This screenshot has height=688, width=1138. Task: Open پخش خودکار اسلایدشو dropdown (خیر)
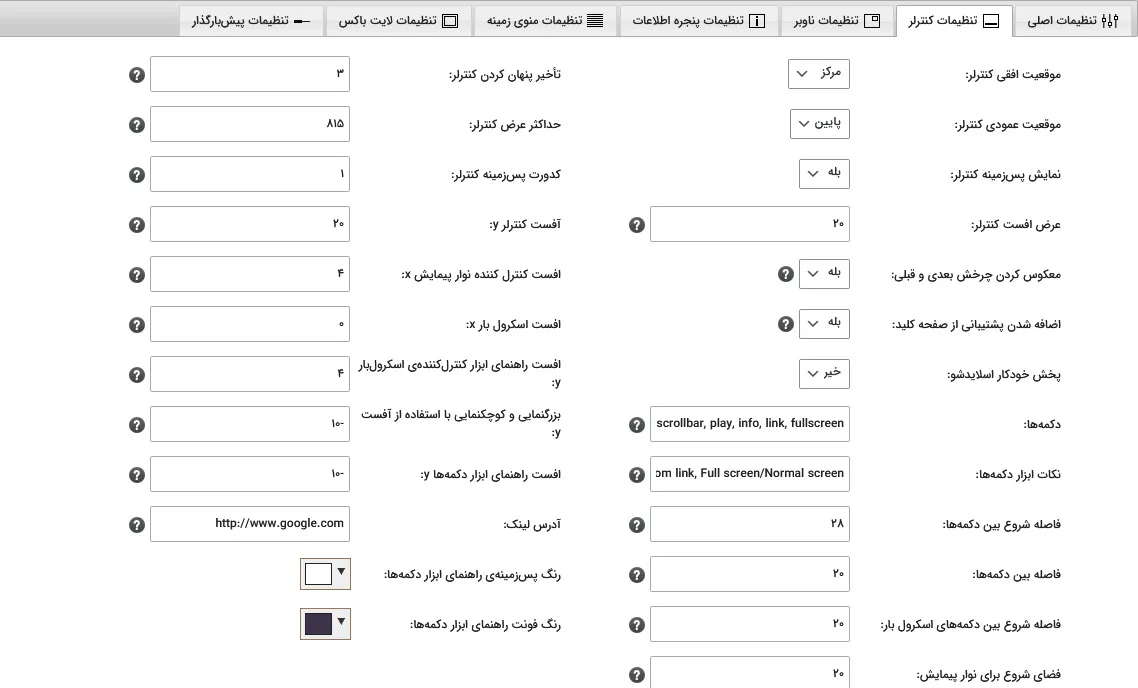(824, 374)
